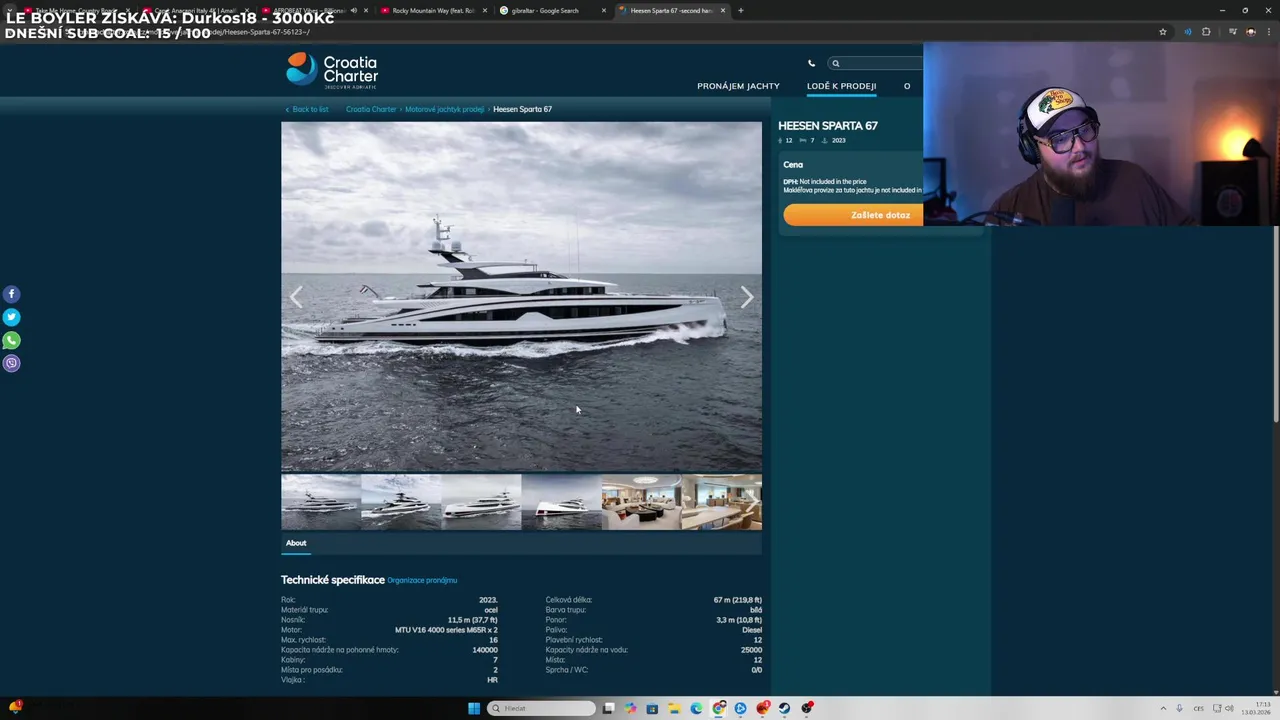
Task: Select the fourth yacht thumbnail
Action: click(561, 502)
